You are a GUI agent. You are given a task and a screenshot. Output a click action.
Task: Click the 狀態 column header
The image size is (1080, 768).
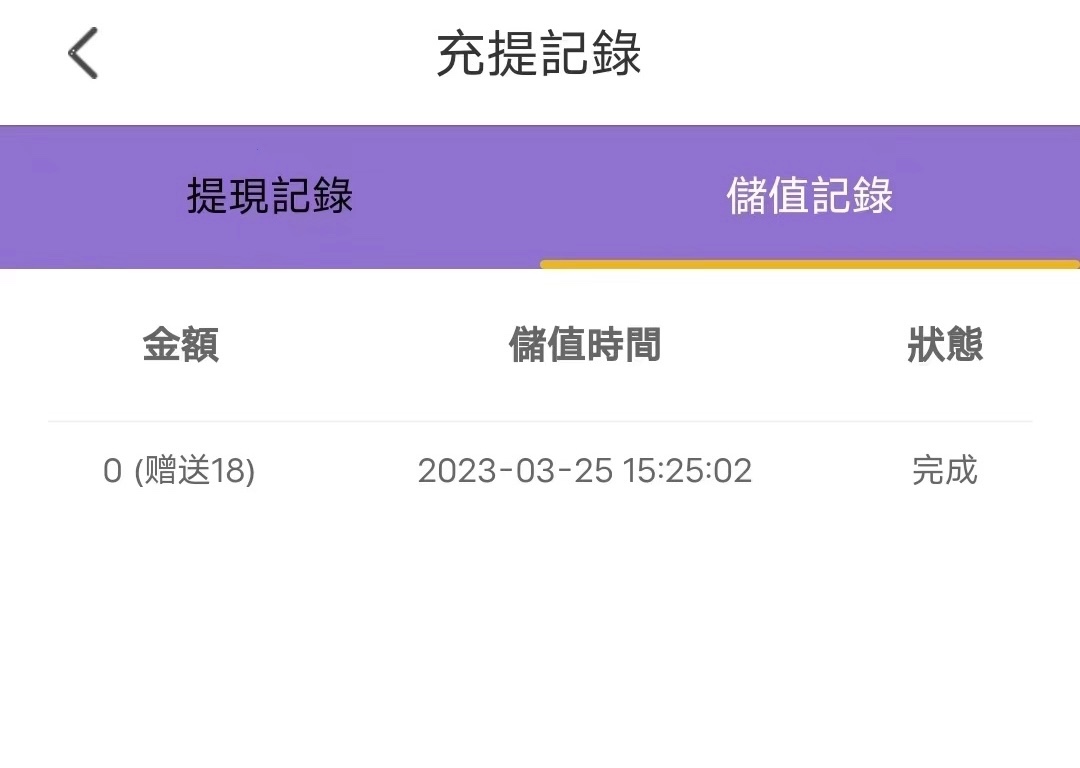945,345
